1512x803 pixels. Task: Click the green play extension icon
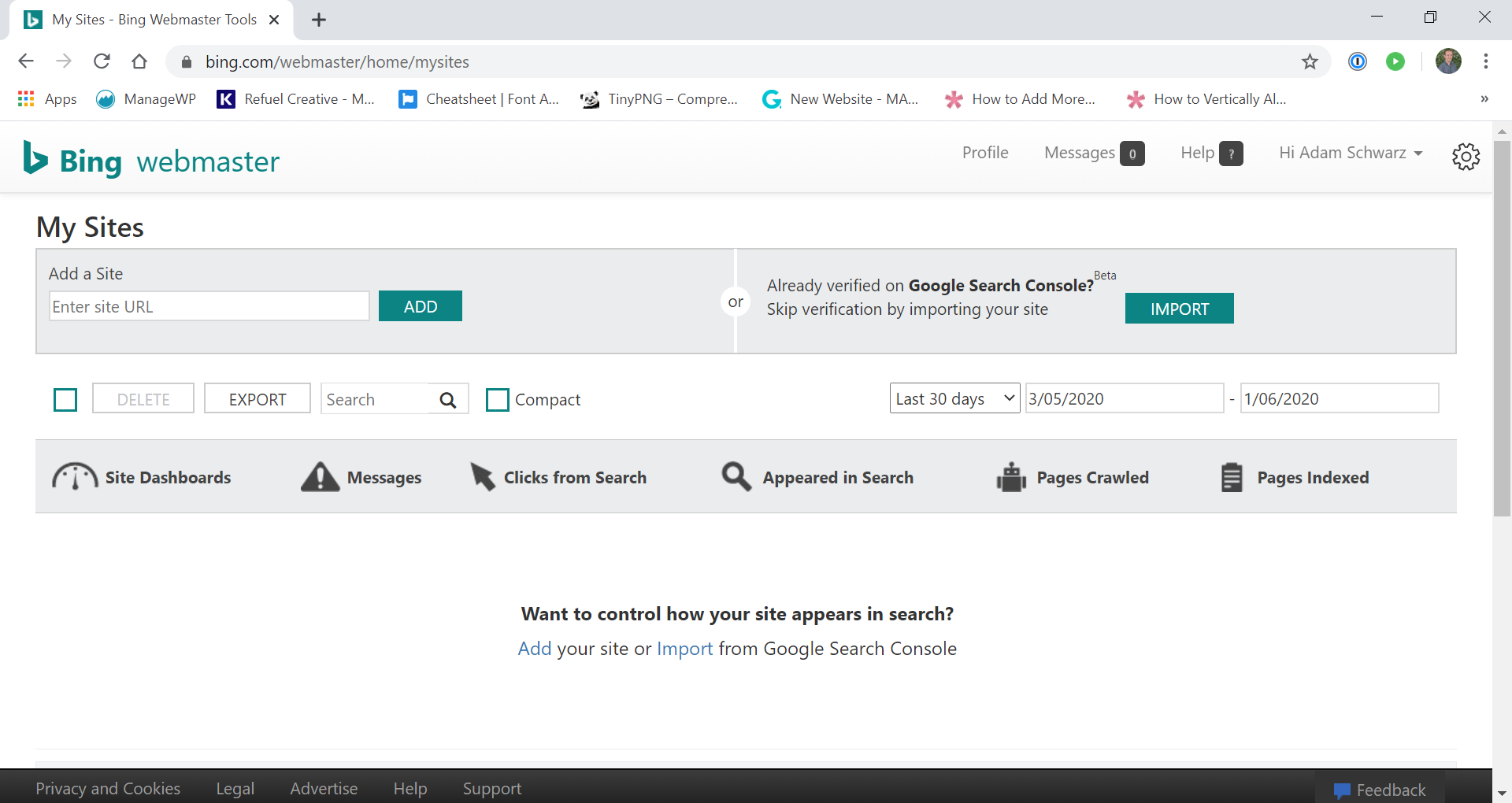(x=1395, y=61)
